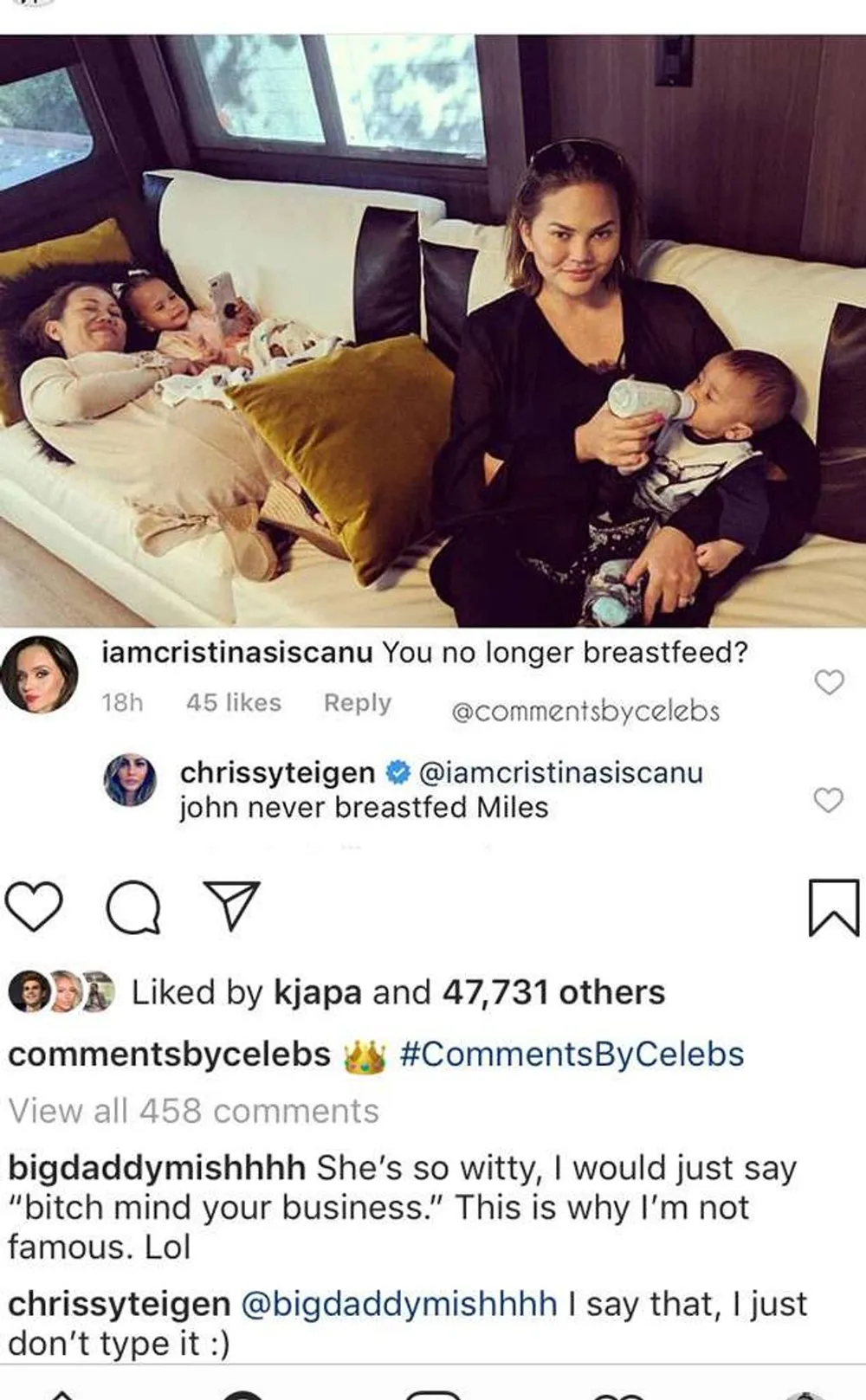Image resolution: width=866 pixels, height=1400 pixels.
Task: Like the post with the heart icon
Action: coord(35,906)
